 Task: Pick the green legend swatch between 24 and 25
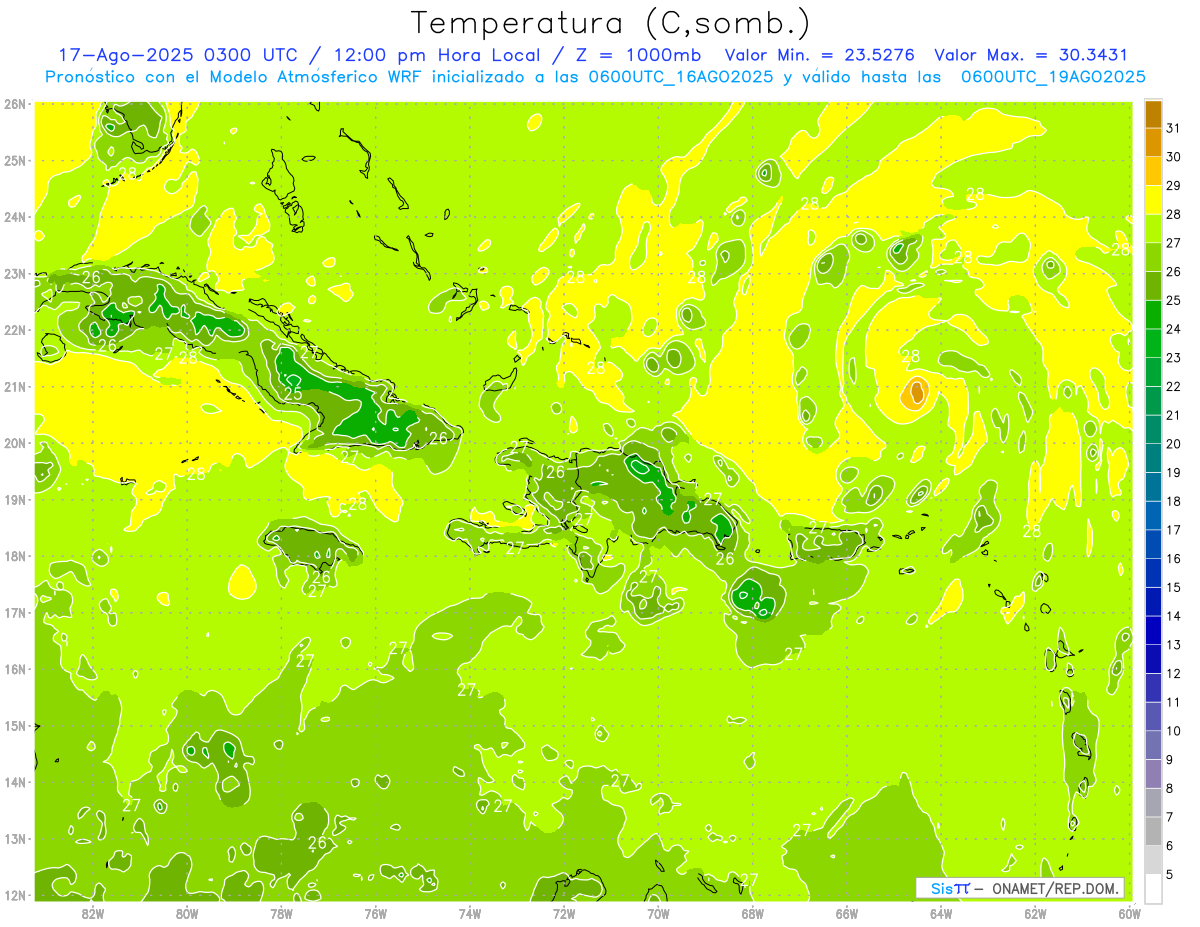(1153, 316)
